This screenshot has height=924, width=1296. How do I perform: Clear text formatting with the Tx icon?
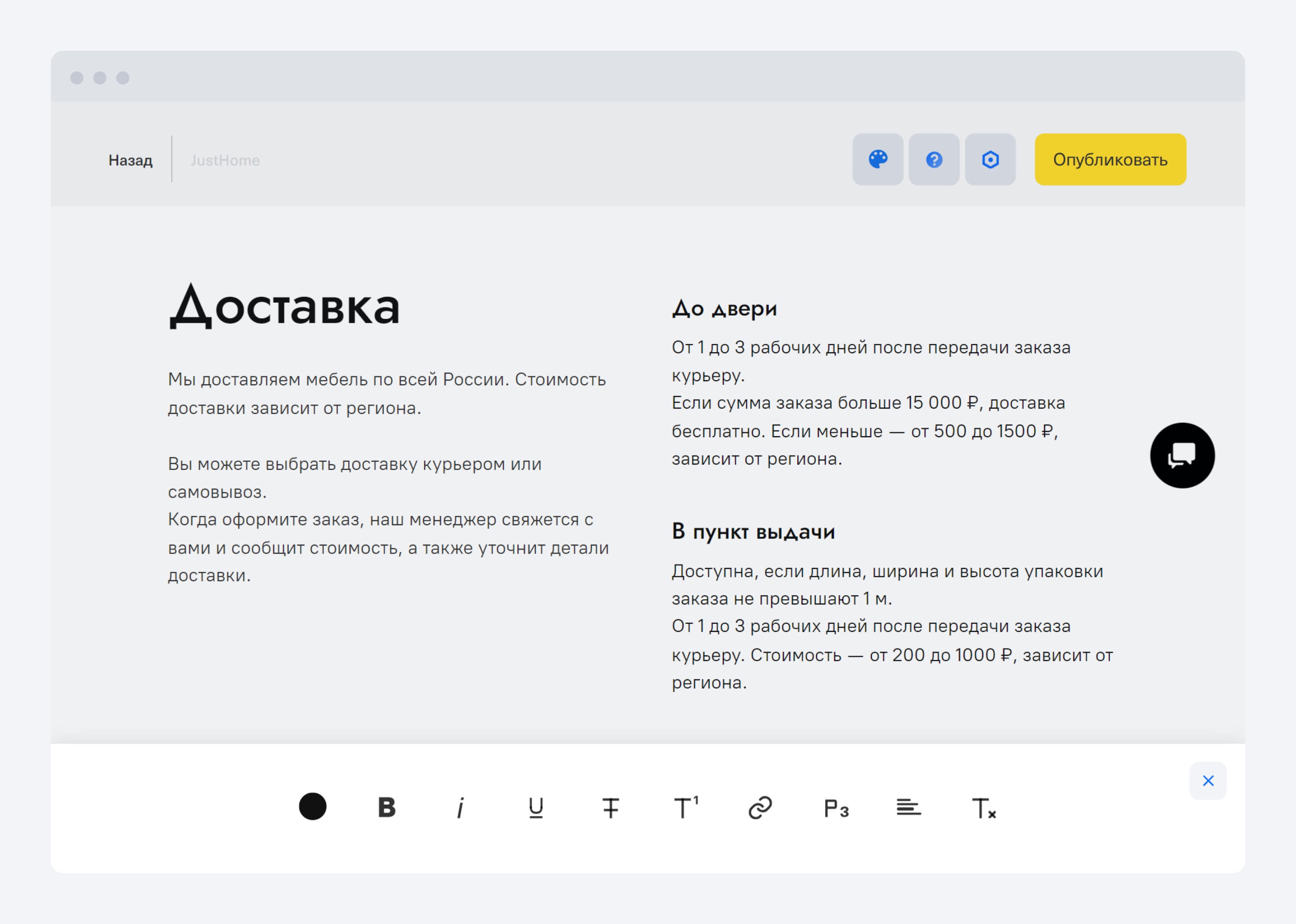point(984,808)
